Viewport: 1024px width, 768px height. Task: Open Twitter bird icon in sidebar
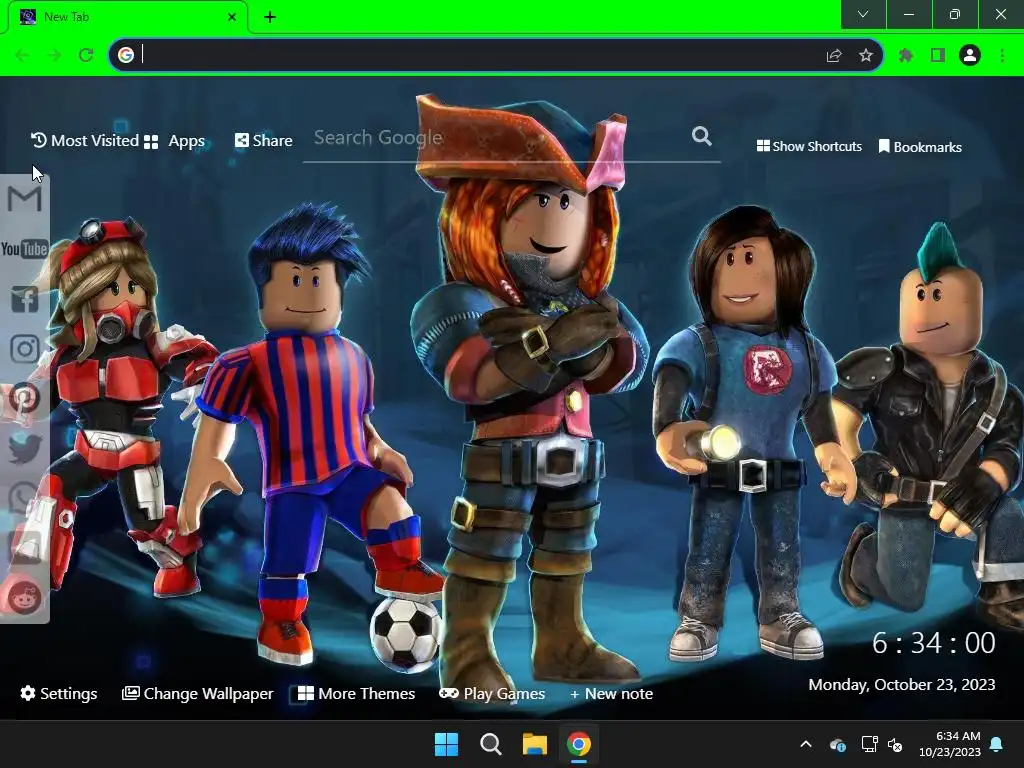tap(25, 448)
